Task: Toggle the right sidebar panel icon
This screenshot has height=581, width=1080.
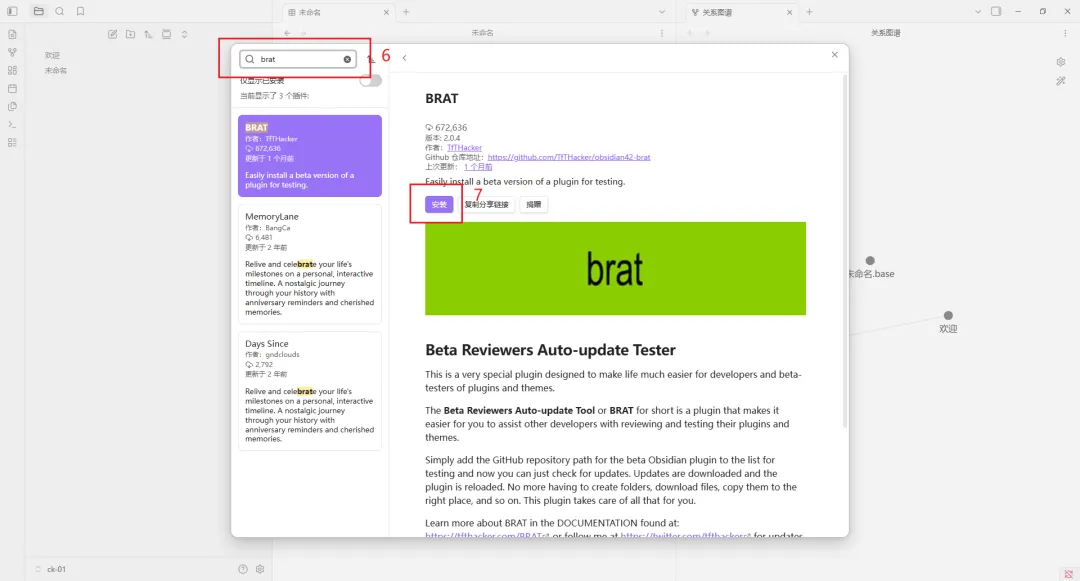Action: pos(996,11)
